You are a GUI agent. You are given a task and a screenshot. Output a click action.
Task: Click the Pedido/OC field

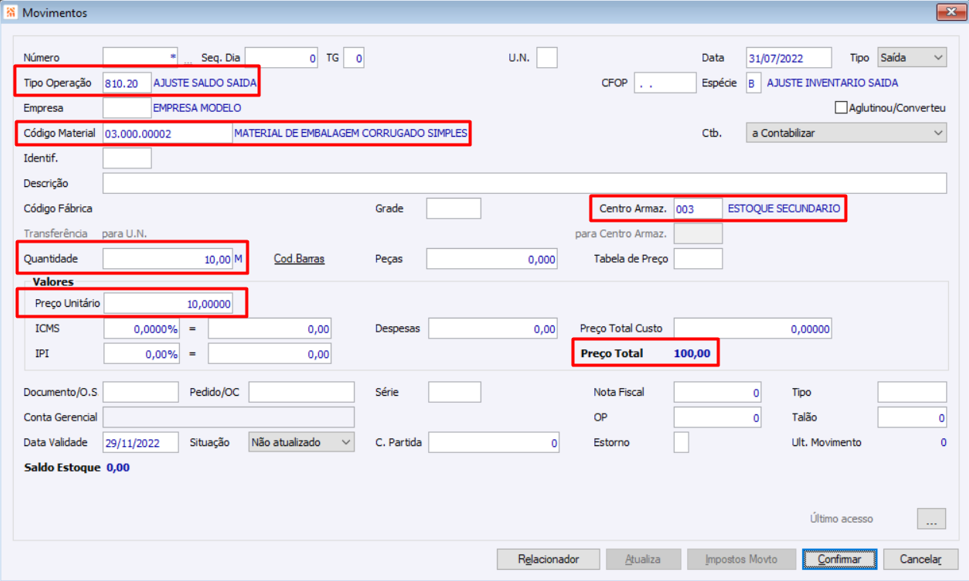point(302,392)
